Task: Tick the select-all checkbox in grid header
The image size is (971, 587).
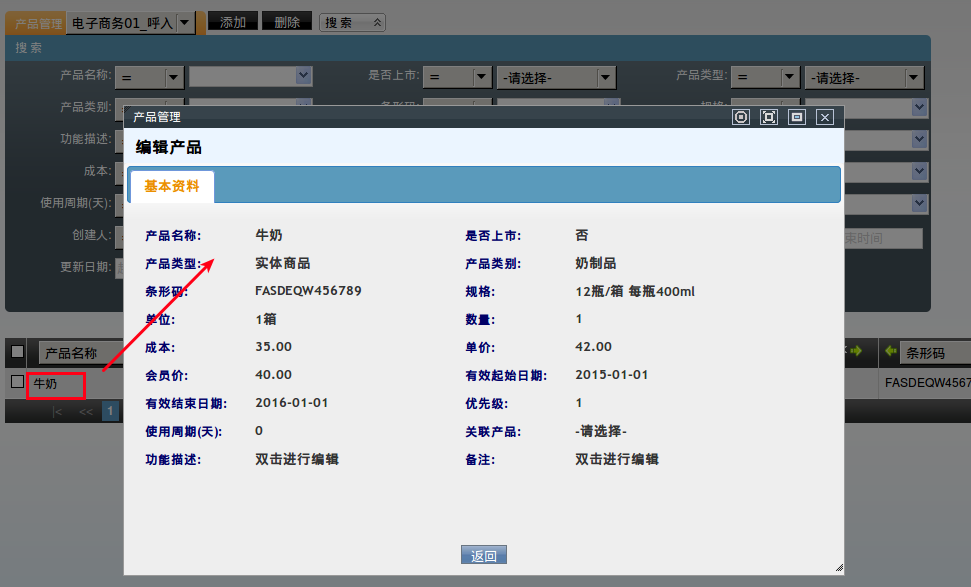Action: [17, 352]
